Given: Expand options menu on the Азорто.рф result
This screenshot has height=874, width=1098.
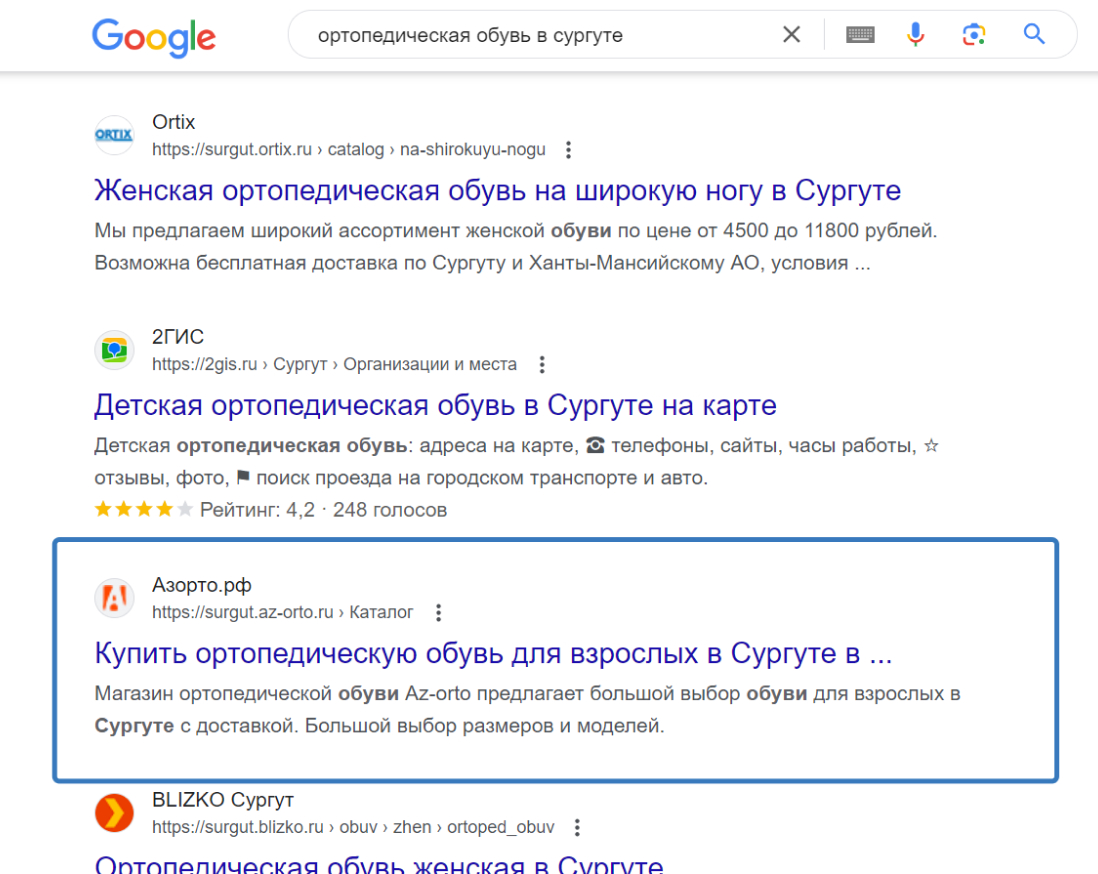Looking at the screenshot, I should (438, 612).
